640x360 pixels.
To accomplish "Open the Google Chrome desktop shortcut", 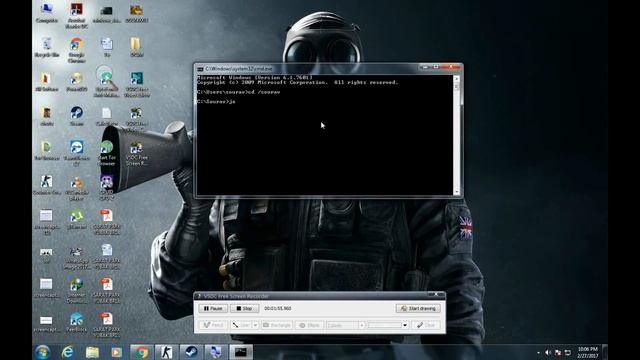I will (76, 50).
